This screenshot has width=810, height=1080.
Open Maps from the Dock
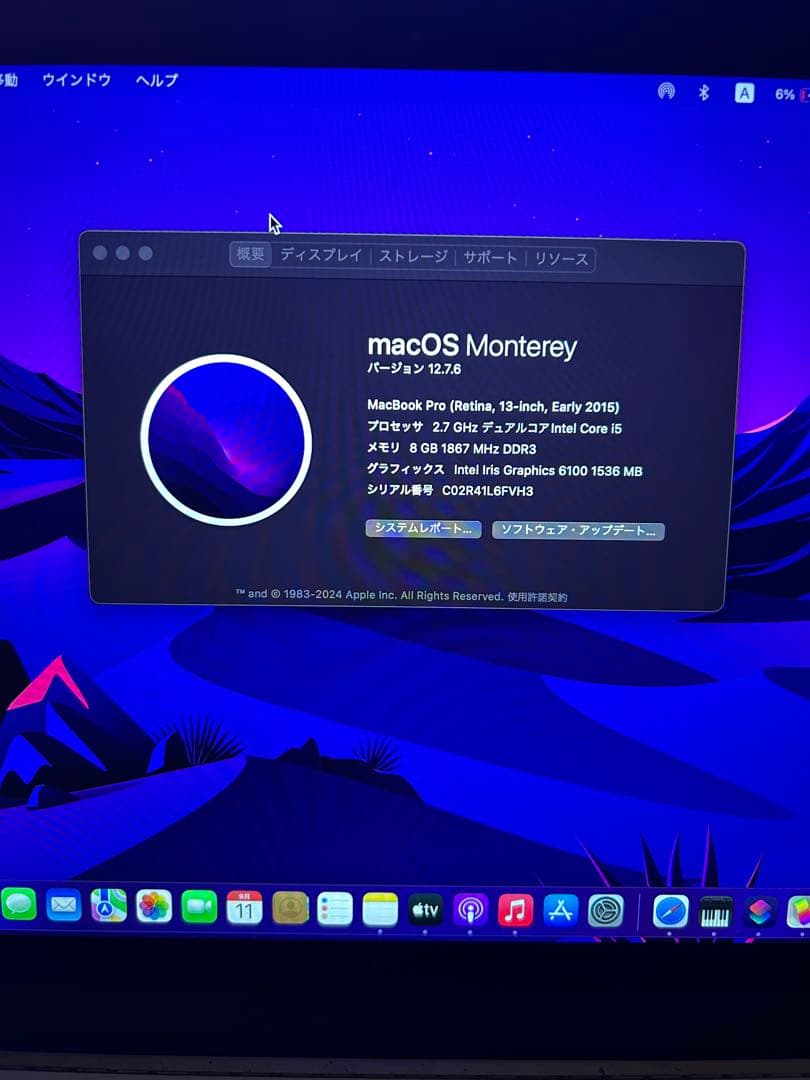[109, 906]
